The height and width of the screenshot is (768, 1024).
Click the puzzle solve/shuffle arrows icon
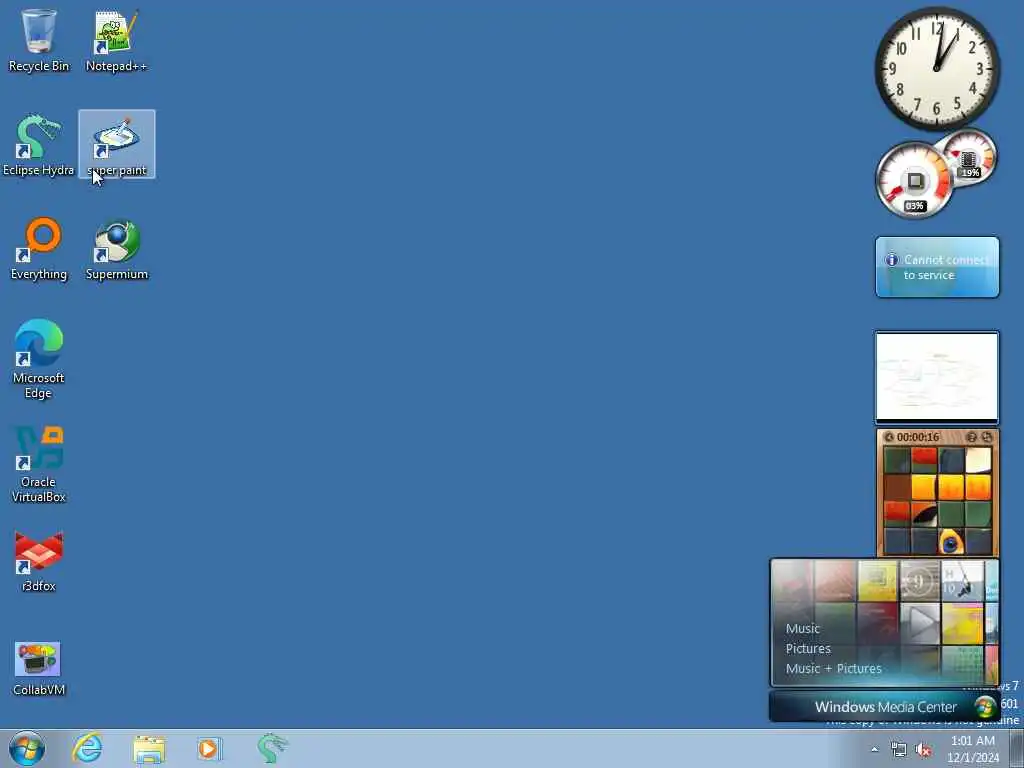point(987,437)
